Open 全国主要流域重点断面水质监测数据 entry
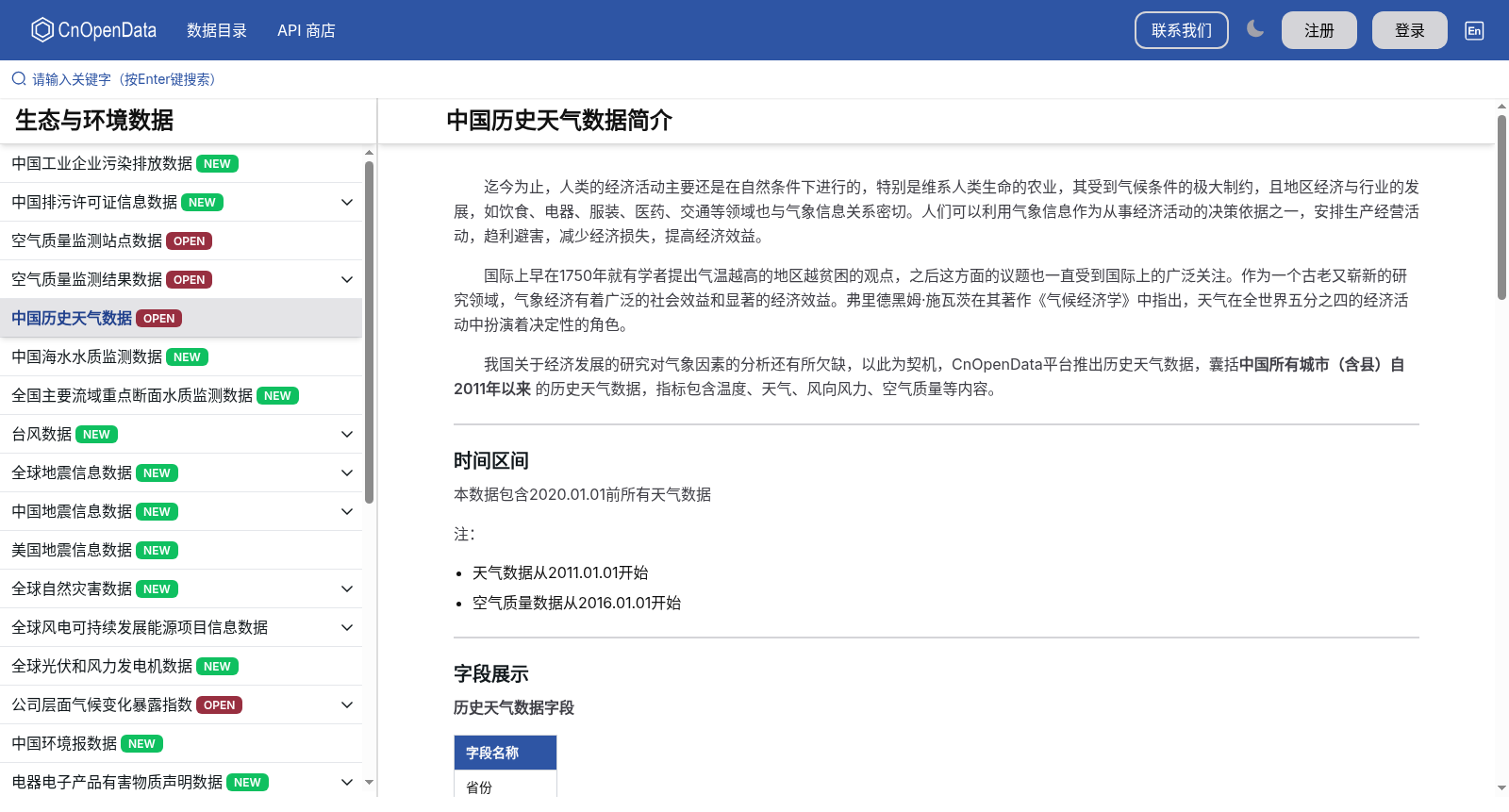The height and width of the screenshot is (812, 1509). pos(181,395)
